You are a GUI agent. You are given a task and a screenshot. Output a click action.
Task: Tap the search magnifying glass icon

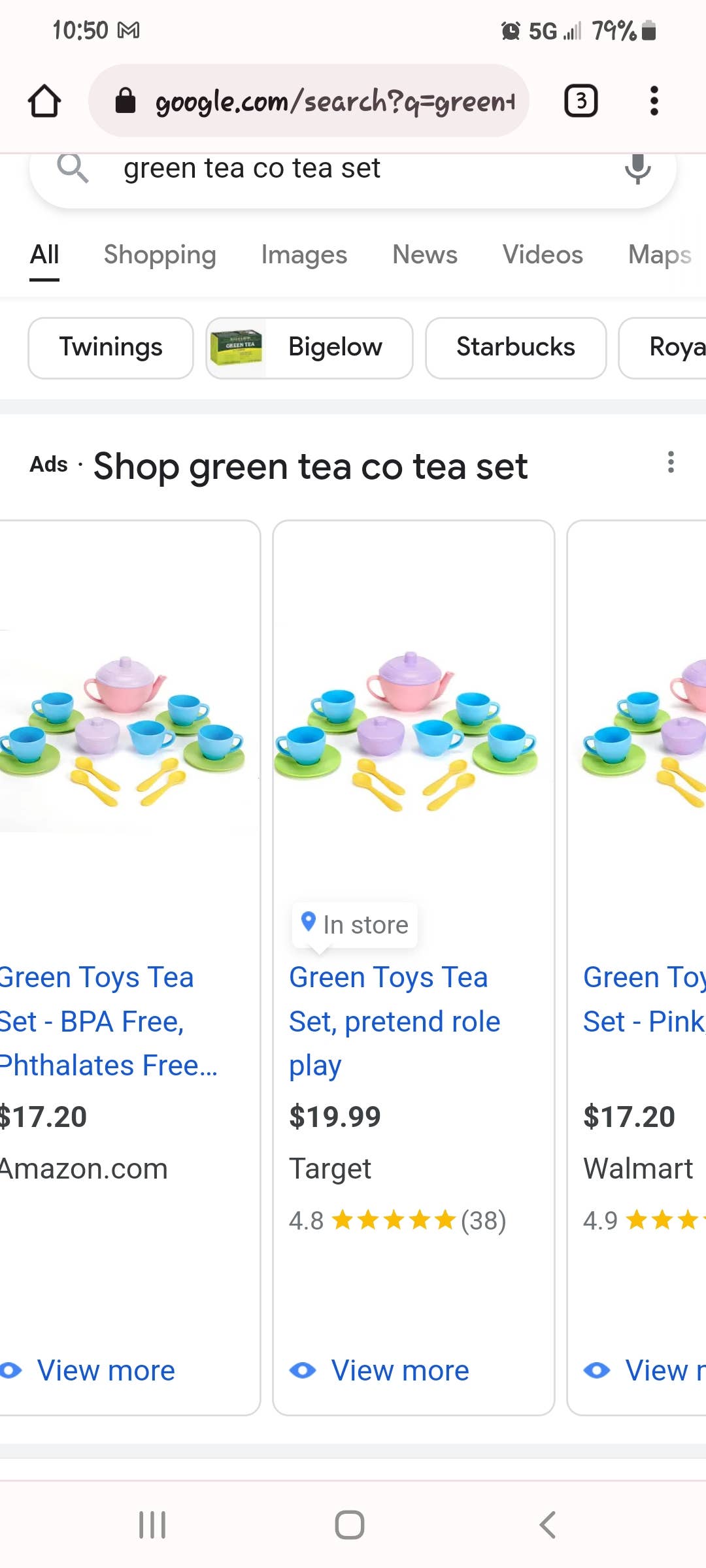point(73,169)
